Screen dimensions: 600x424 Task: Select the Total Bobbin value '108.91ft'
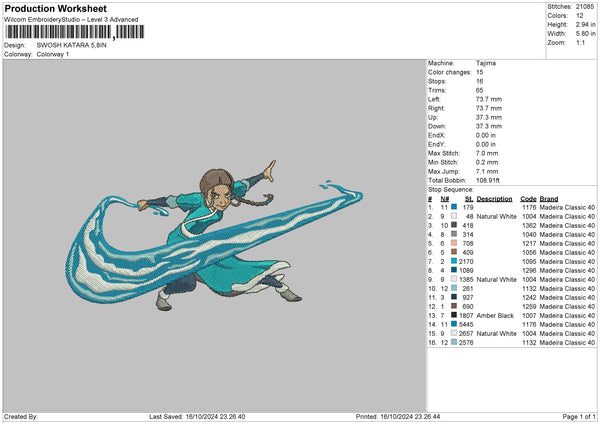(488, 180)
